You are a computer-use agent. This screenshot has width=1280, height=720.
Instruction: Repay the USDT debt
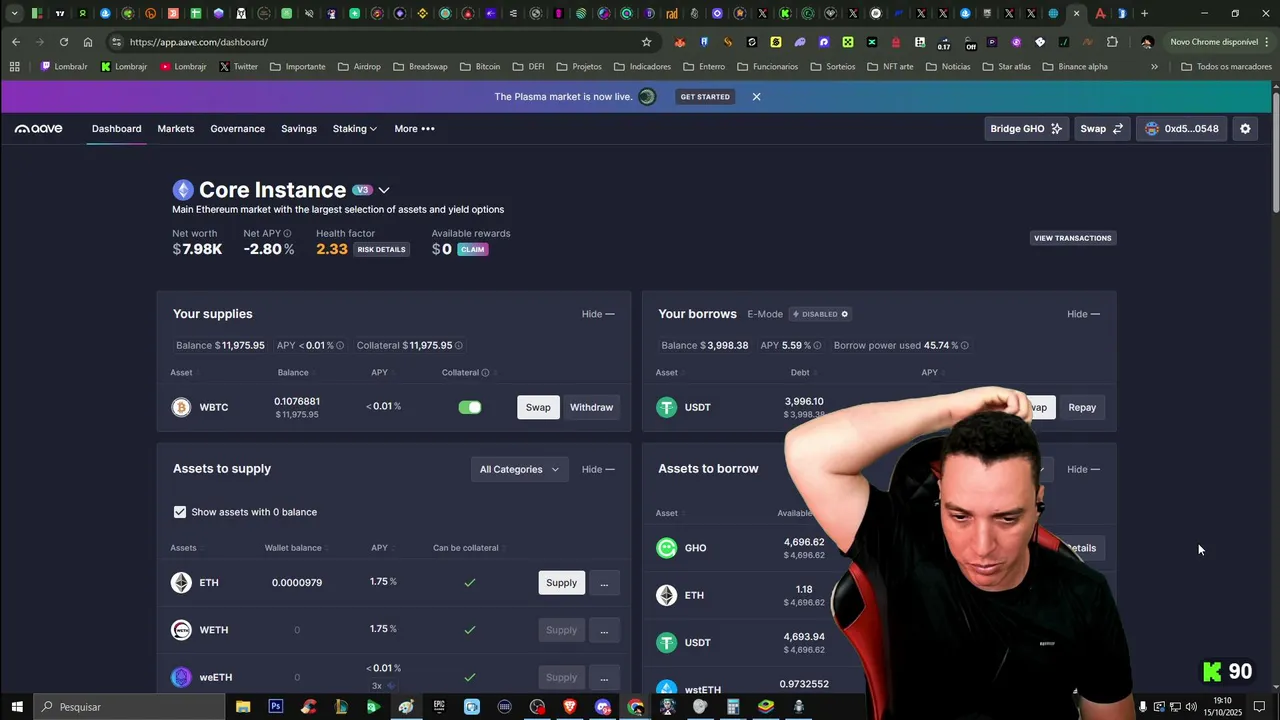(1082, 407)
